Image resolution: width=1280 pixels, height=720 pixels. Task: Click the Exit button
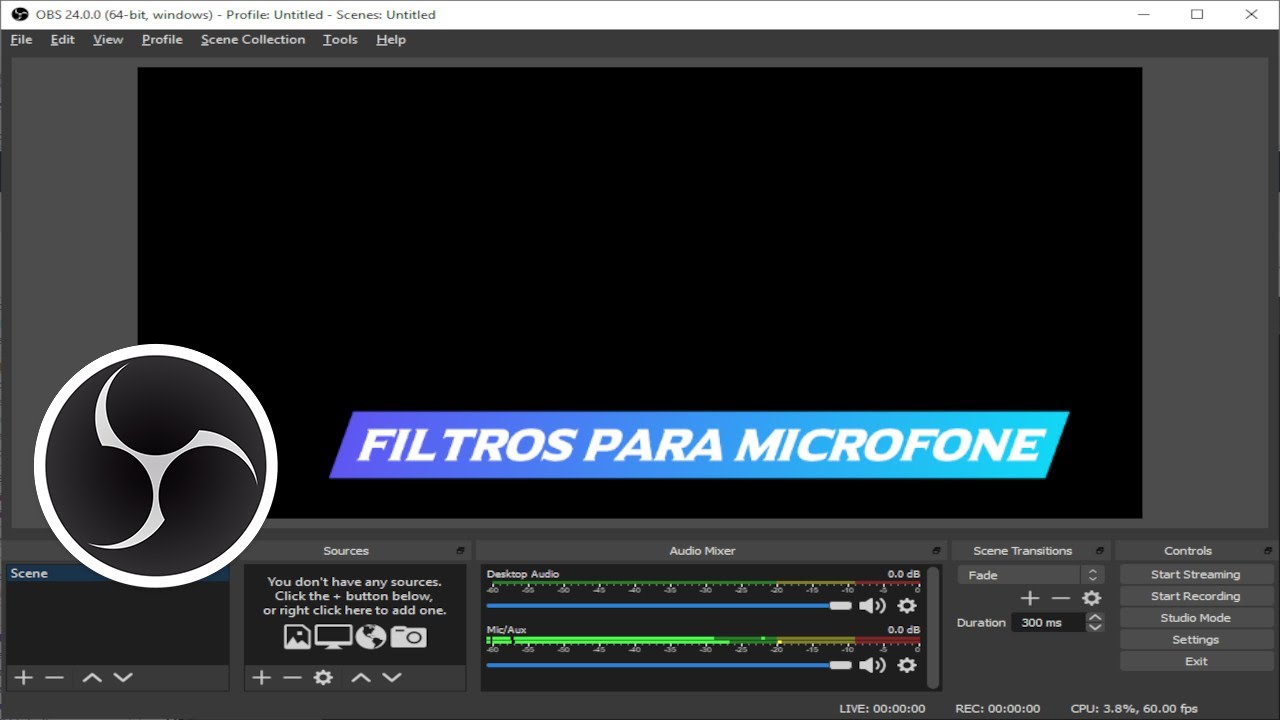pyautogui.click(x=1195, y=662)
